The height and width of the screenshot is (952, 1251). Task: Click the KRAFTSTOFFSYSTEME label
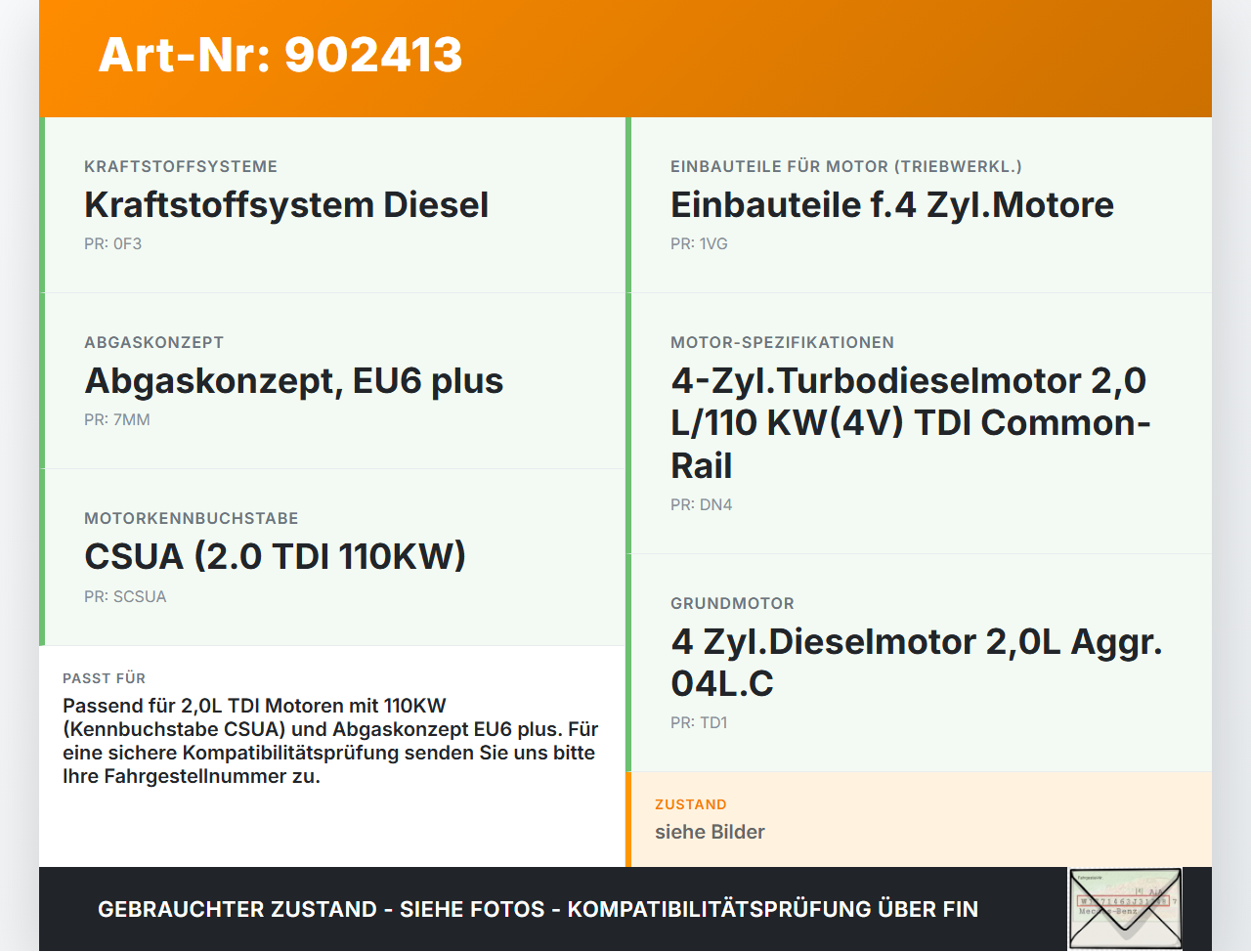[x=181, y=167]
